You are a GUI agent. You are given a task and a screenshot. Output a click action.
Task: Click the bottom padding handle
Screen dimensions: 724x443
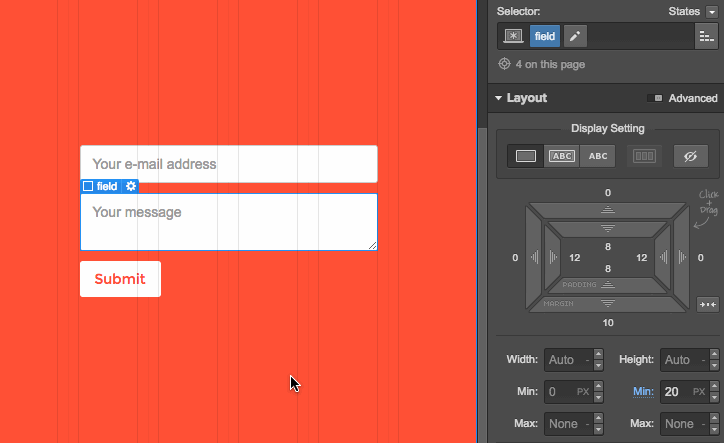[x=608, y=285]
